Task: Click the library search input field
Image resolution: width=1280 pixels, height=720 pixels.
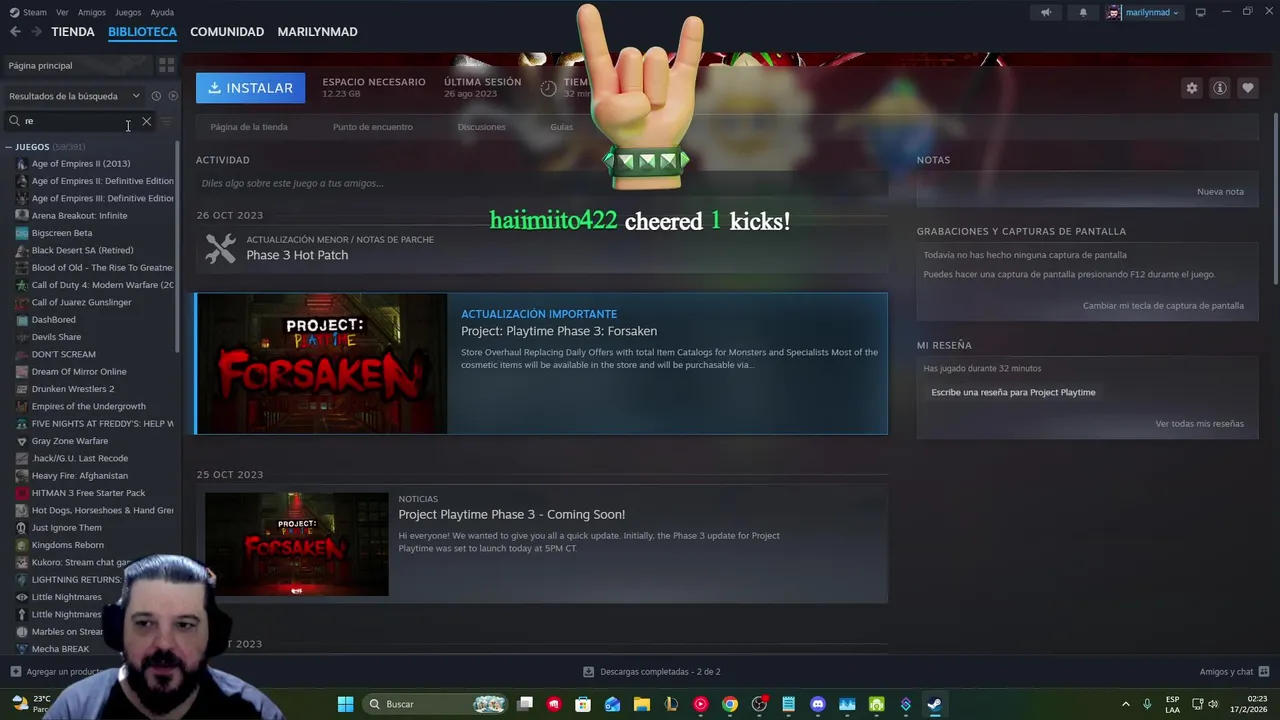Action: [80, 121]
